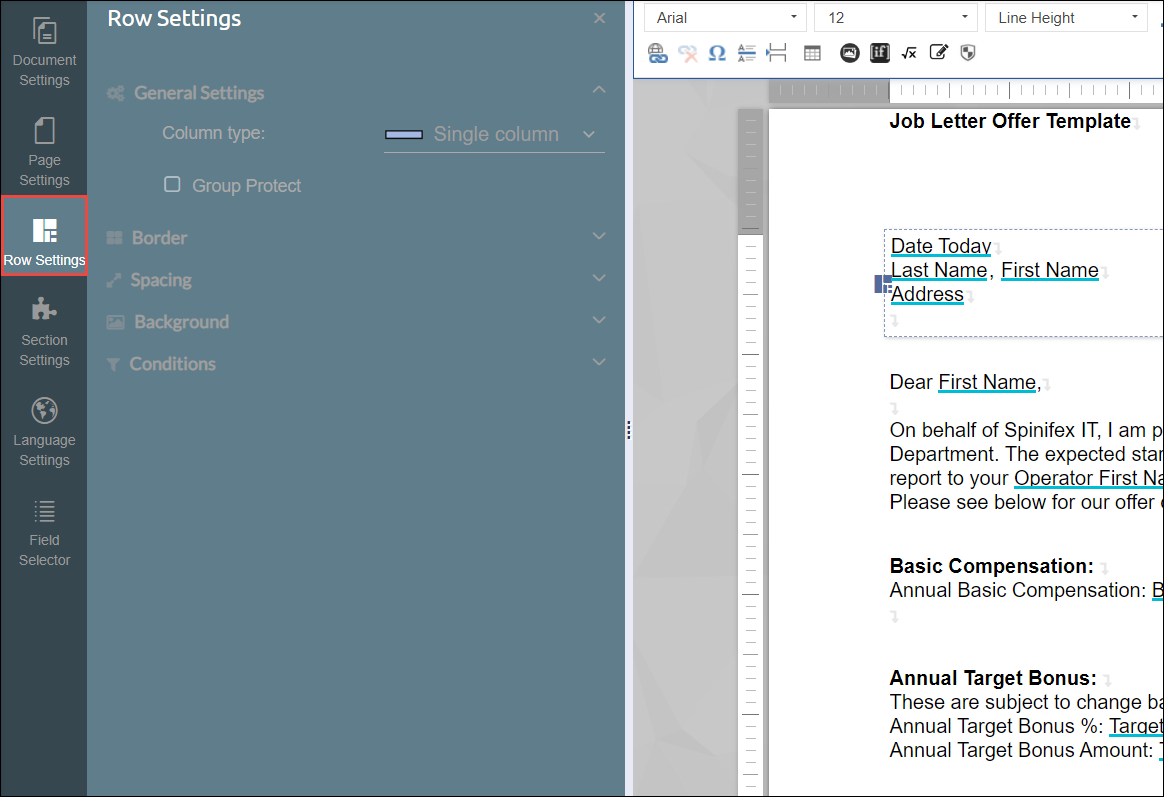The height and width of the screenshot is (797, 1164).
Task: Enable the Group Protect checkbox
Action: click(x=172, y=185)
